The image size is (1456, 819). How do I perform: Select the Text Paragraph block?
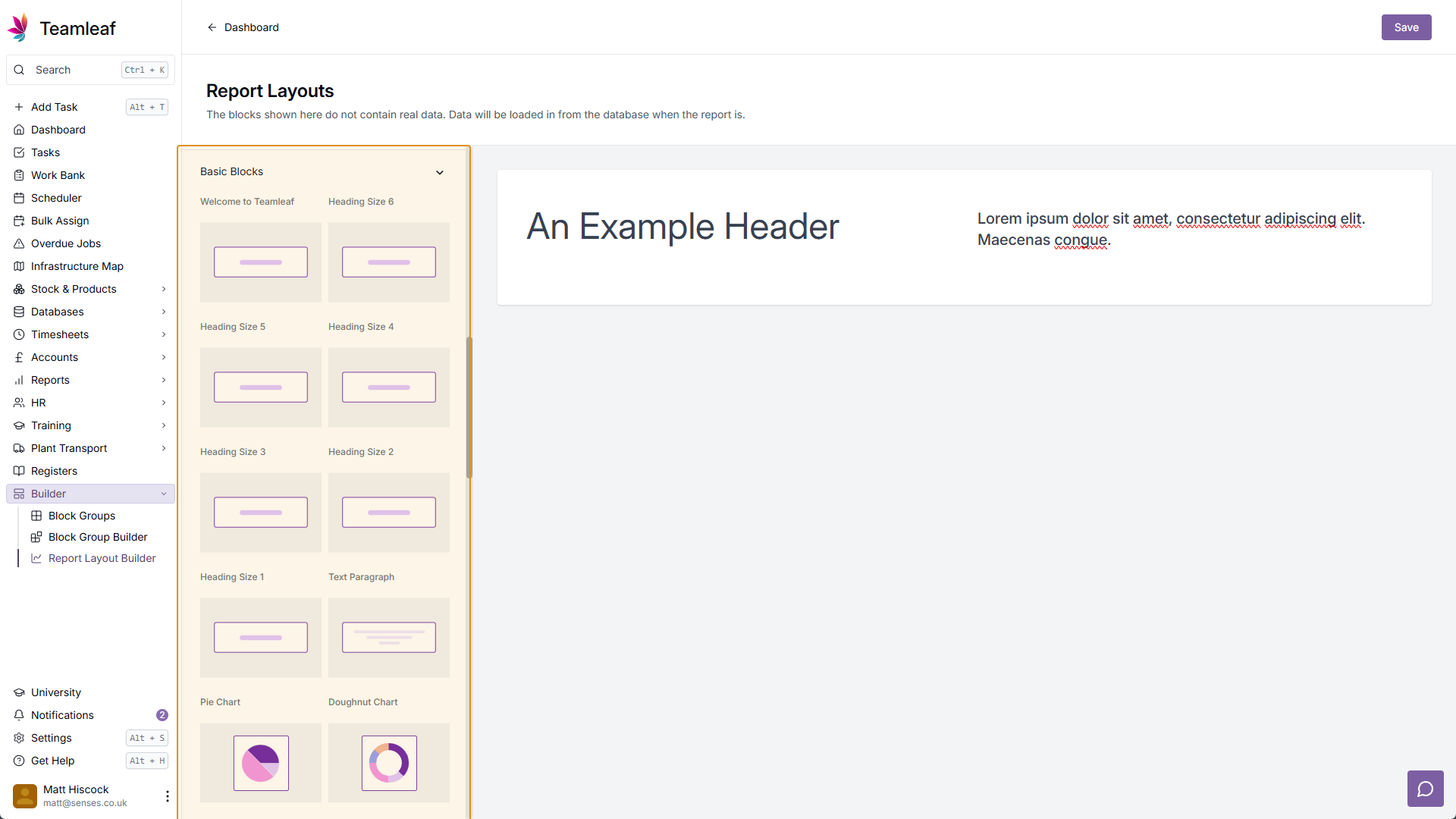pyautogui.click(x=389, y=637)
